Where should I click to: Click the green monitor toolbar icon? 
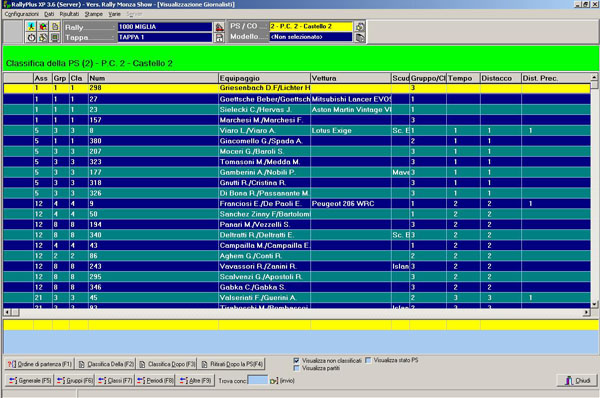pyautogui.click(x=55, y=38)
